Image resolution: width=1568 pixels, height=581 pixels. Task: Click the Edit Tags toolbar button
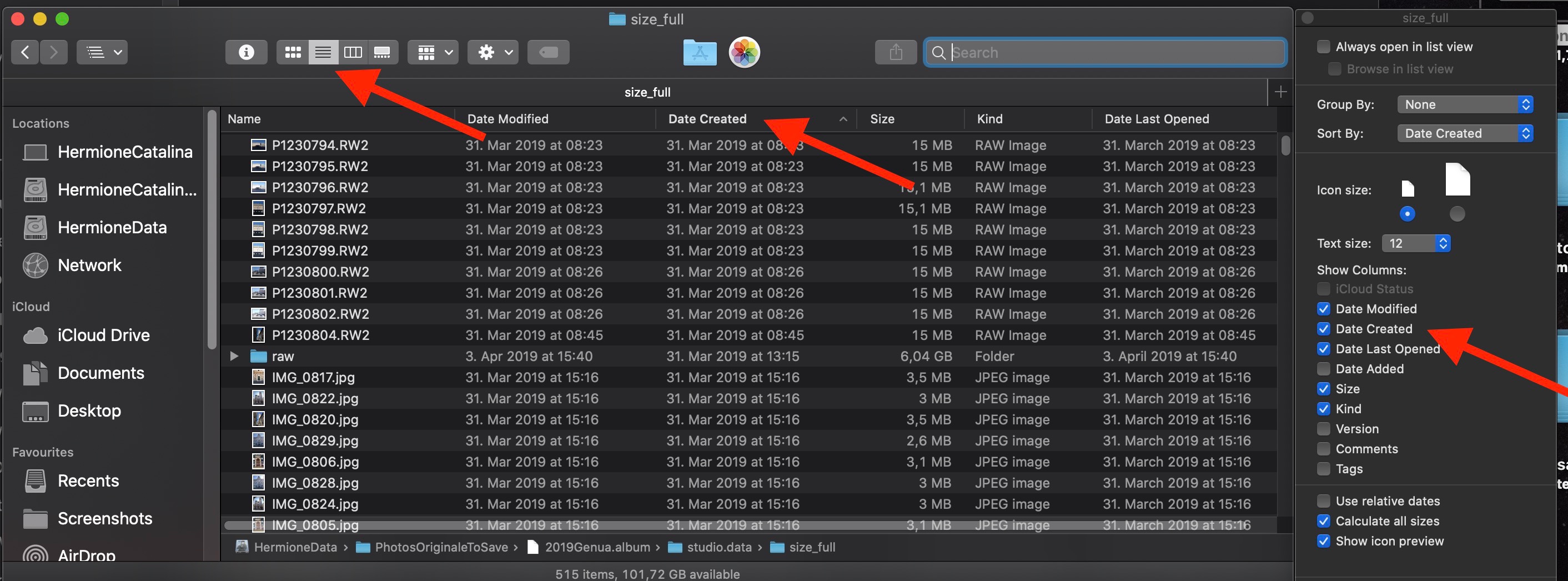[548, 52]
